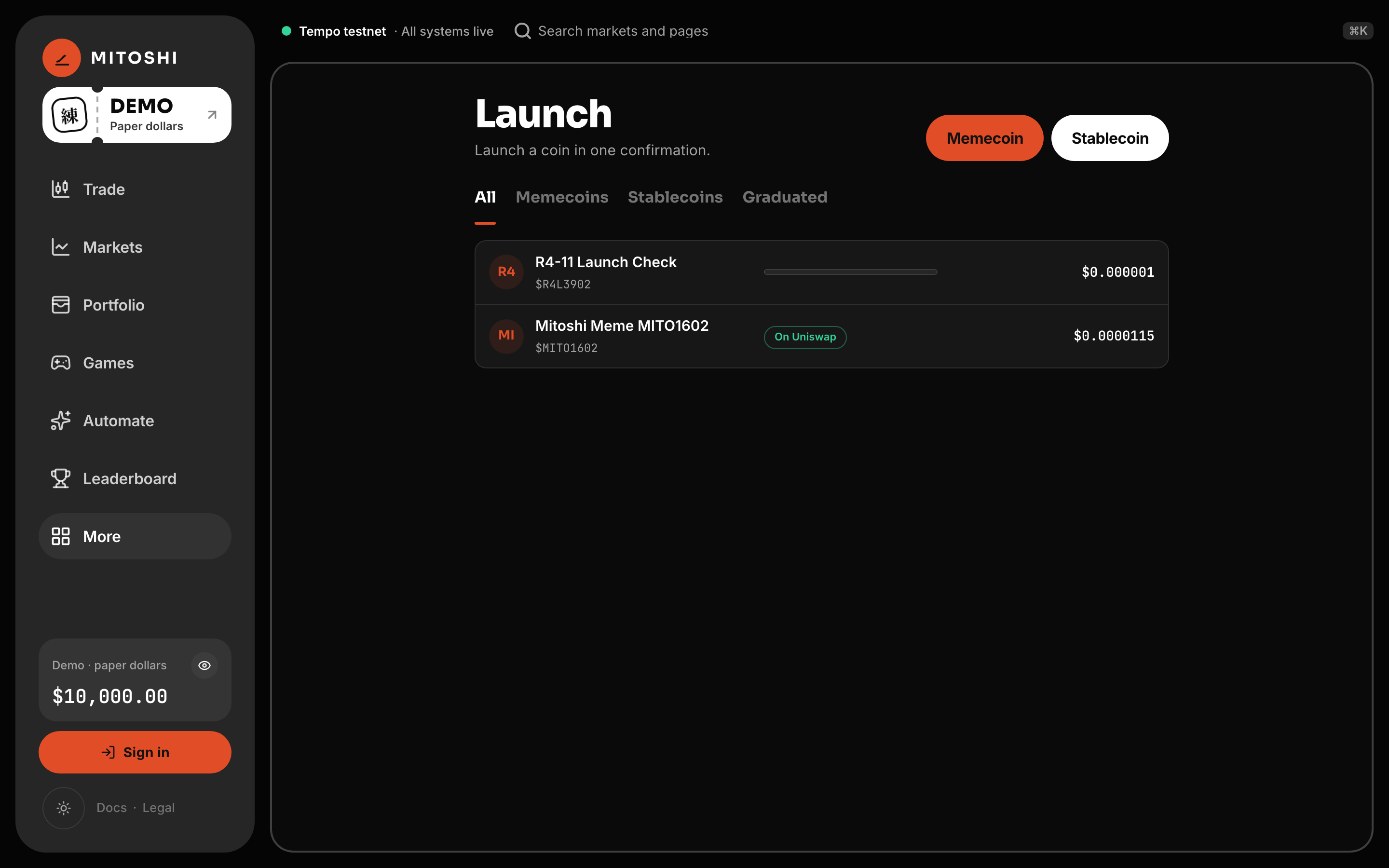Click the Tempo testnet label
Image resolution: width=1389 pixels, height=868 pixels.
tap(342, 31)
